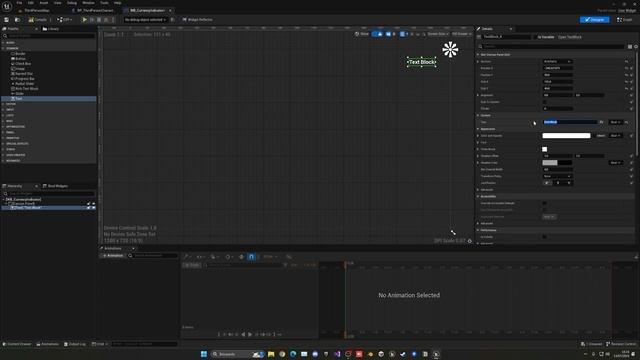The image size is (640, 360).
Task: Open the debug object selector dropdown
Action: [x=145, y=20]
